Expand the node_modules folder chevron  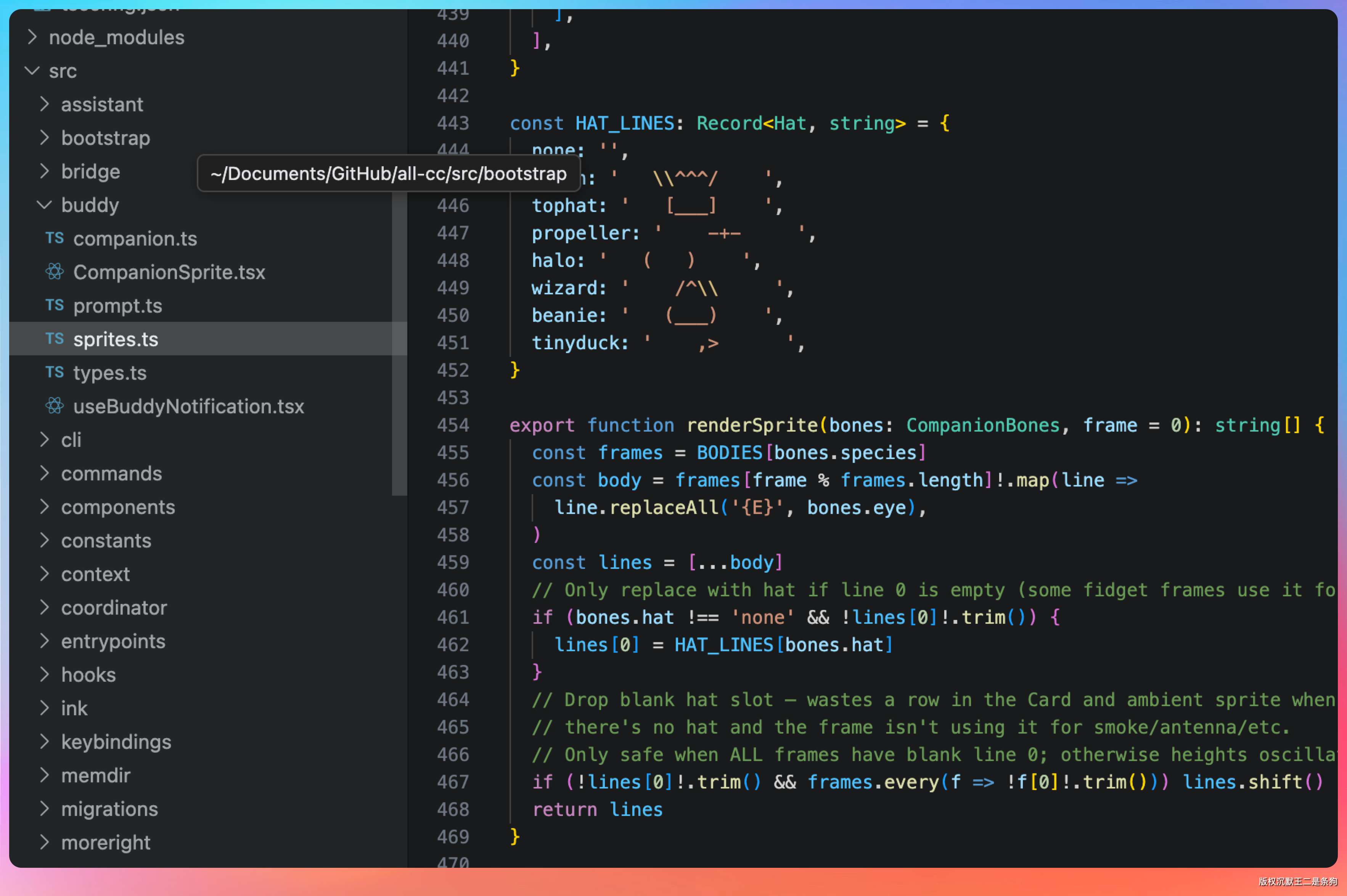[x=32, y=37]
